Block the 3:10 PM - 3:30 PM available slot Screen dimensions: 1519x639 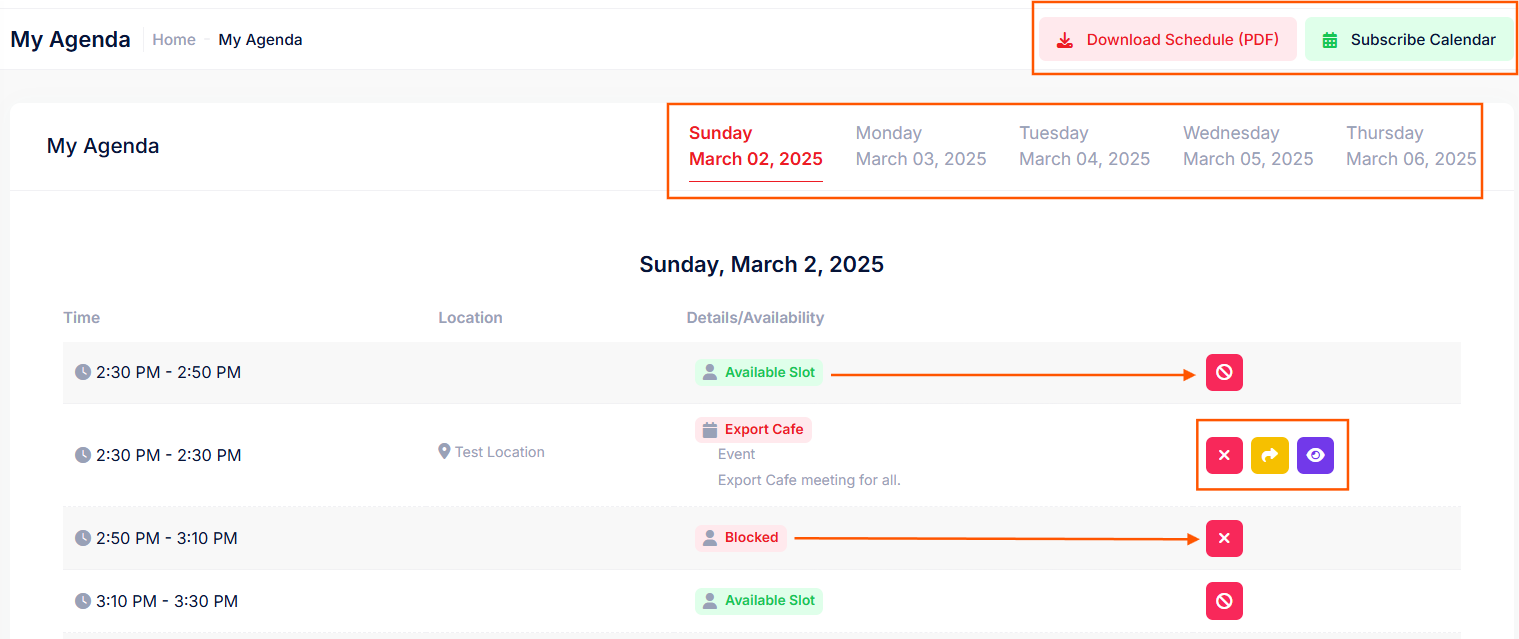coord(1224,601)
